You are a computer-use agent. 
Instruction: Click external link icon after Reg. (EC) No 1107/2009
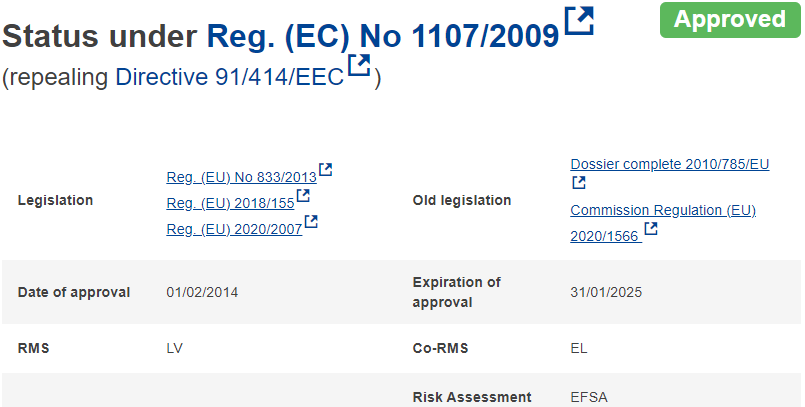click(579, 21)
